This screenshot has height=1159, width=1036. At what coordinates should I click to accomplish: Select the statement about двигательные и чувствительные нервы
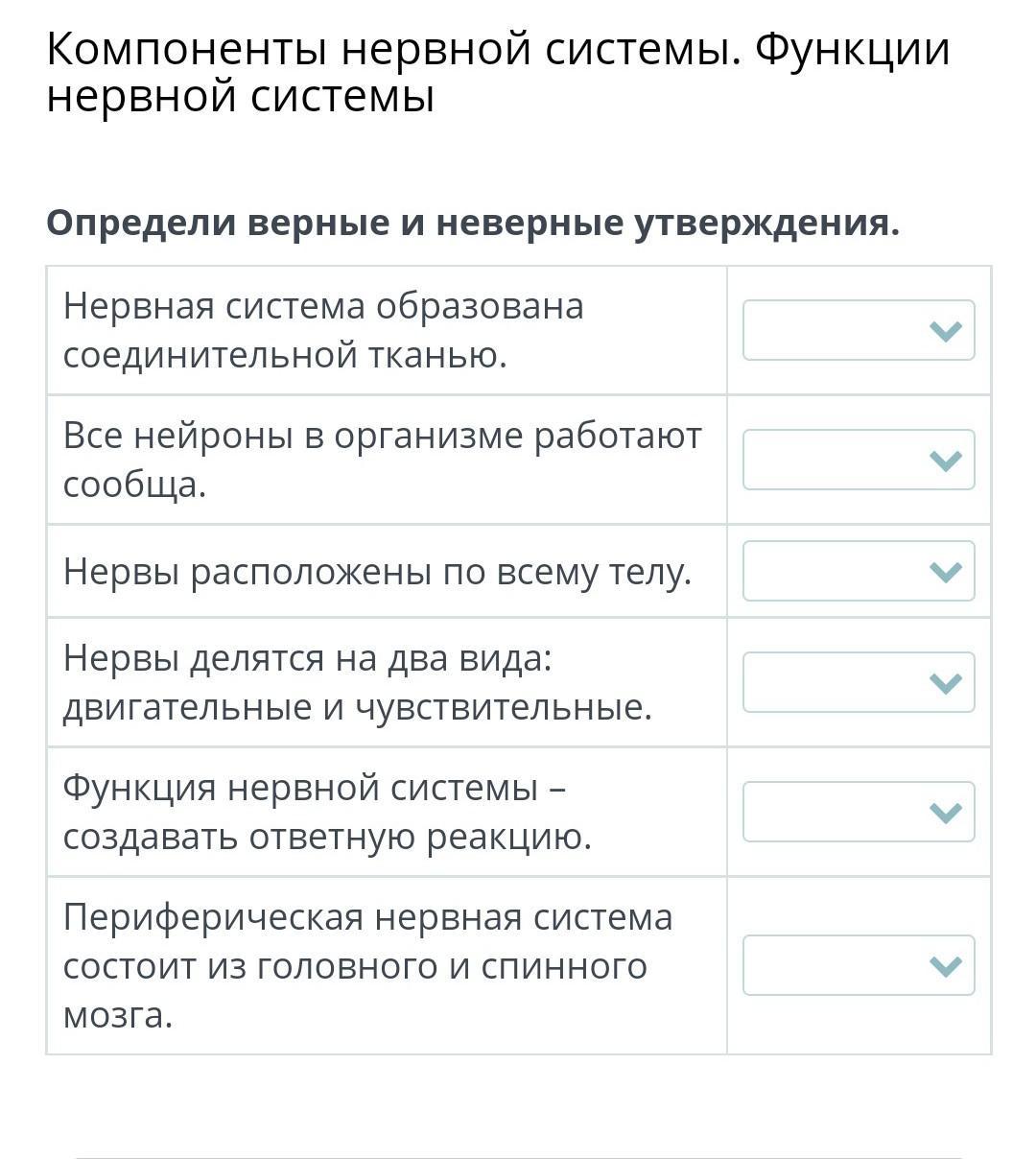[x=358, y=682]
